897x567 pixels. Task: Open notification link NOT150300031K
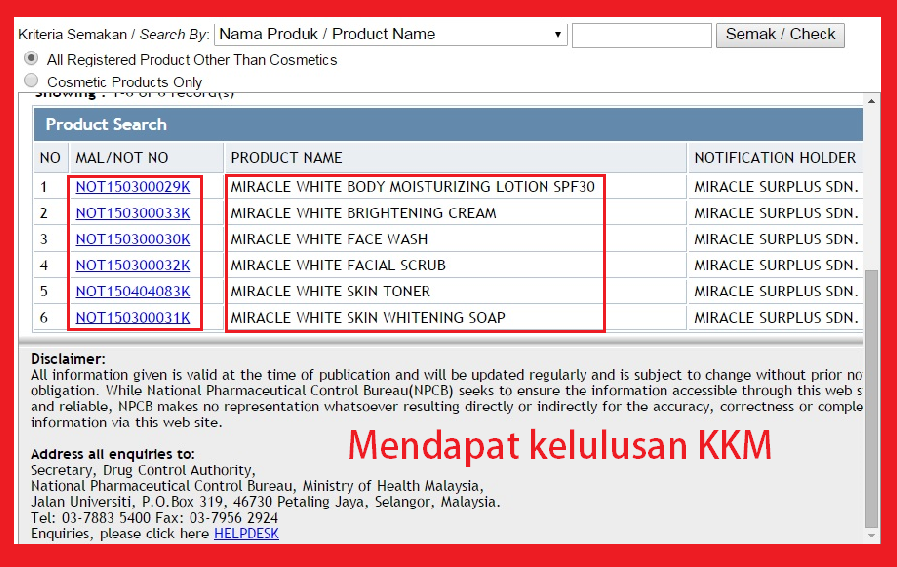pos(133,318)
